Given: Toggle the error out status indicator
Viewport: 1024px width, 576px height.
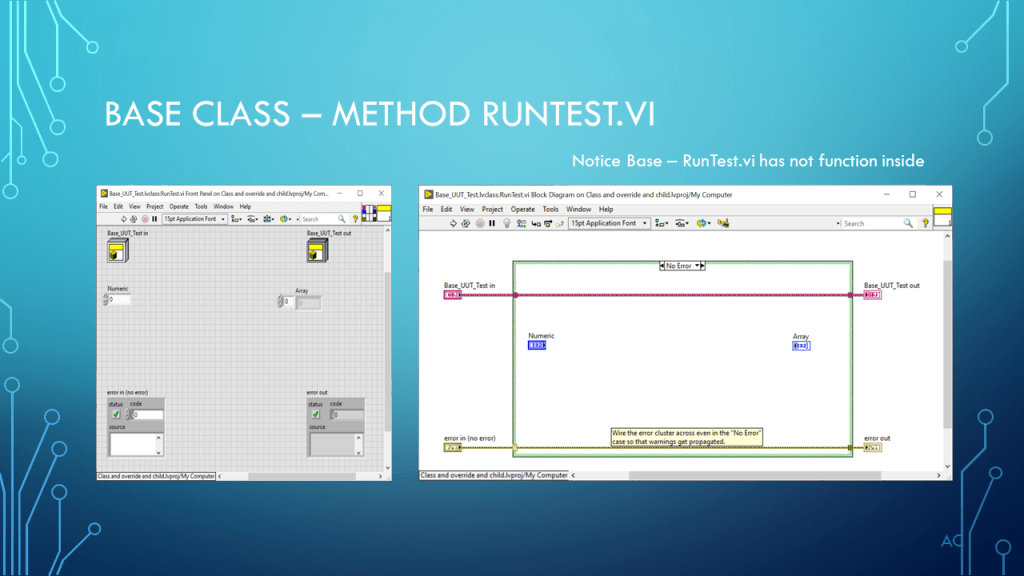Looking at the screenshot, I should coord(315,414).
